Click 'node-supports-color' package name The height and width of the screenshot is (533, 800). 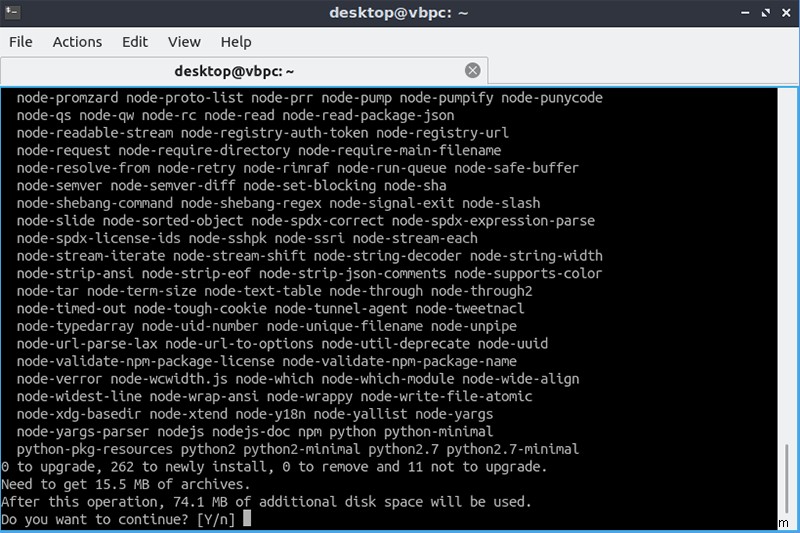pos(528,273)
